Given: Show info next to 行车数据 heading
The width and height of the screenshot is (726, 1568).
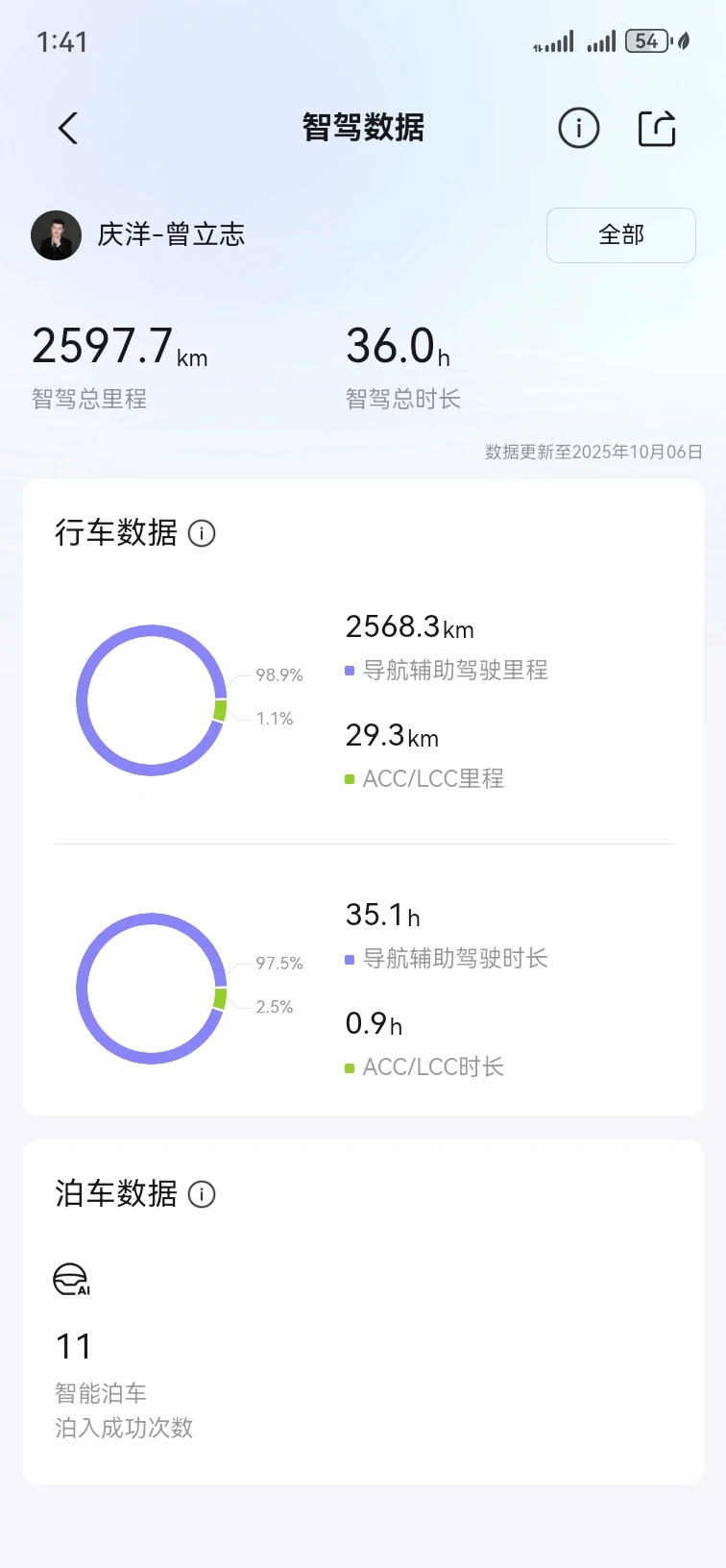Looking at the screenshot, I should pyautogui.click(x=202, y=533).
